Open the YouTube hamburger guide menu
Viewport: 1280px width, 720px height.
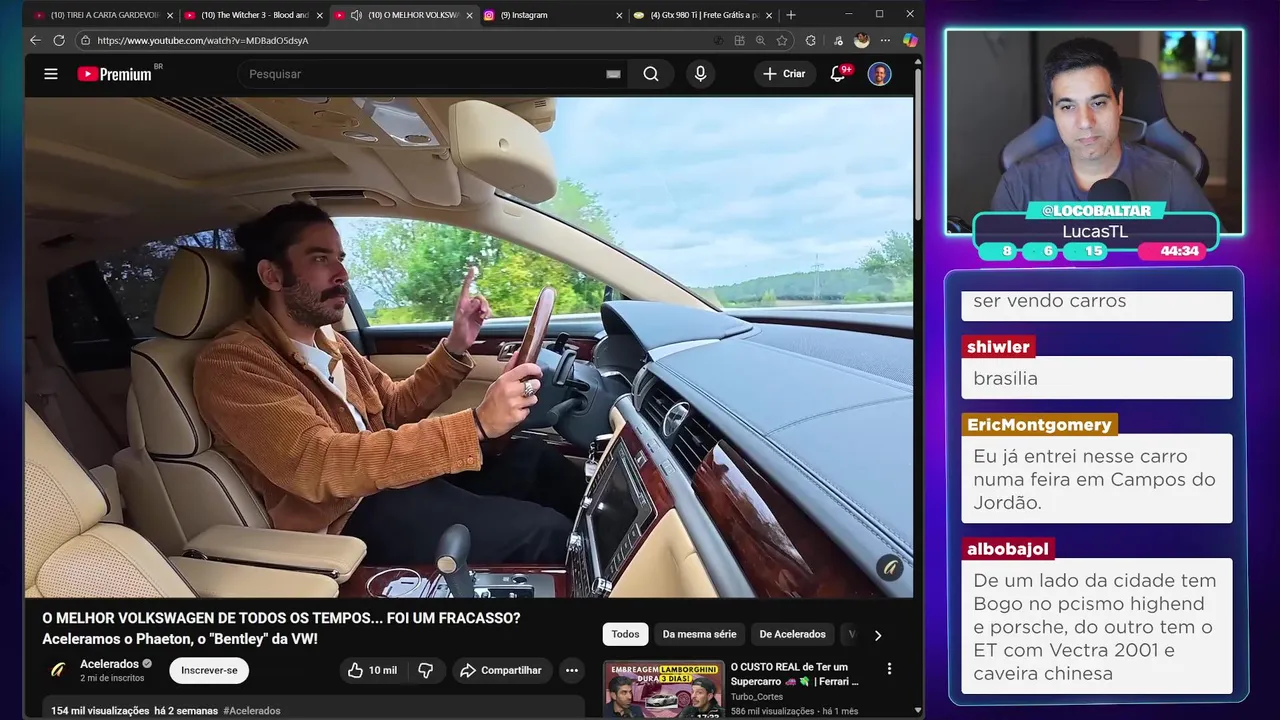pyautogui.click(x=51, y=74)
